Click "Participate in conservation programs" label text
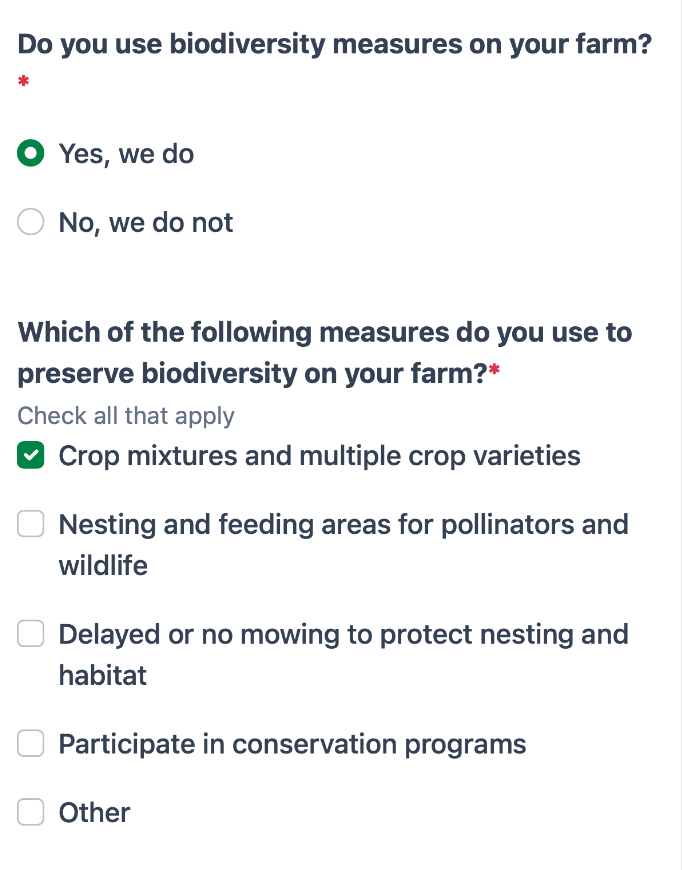682x870 pixels. click(x=292, y=744)
